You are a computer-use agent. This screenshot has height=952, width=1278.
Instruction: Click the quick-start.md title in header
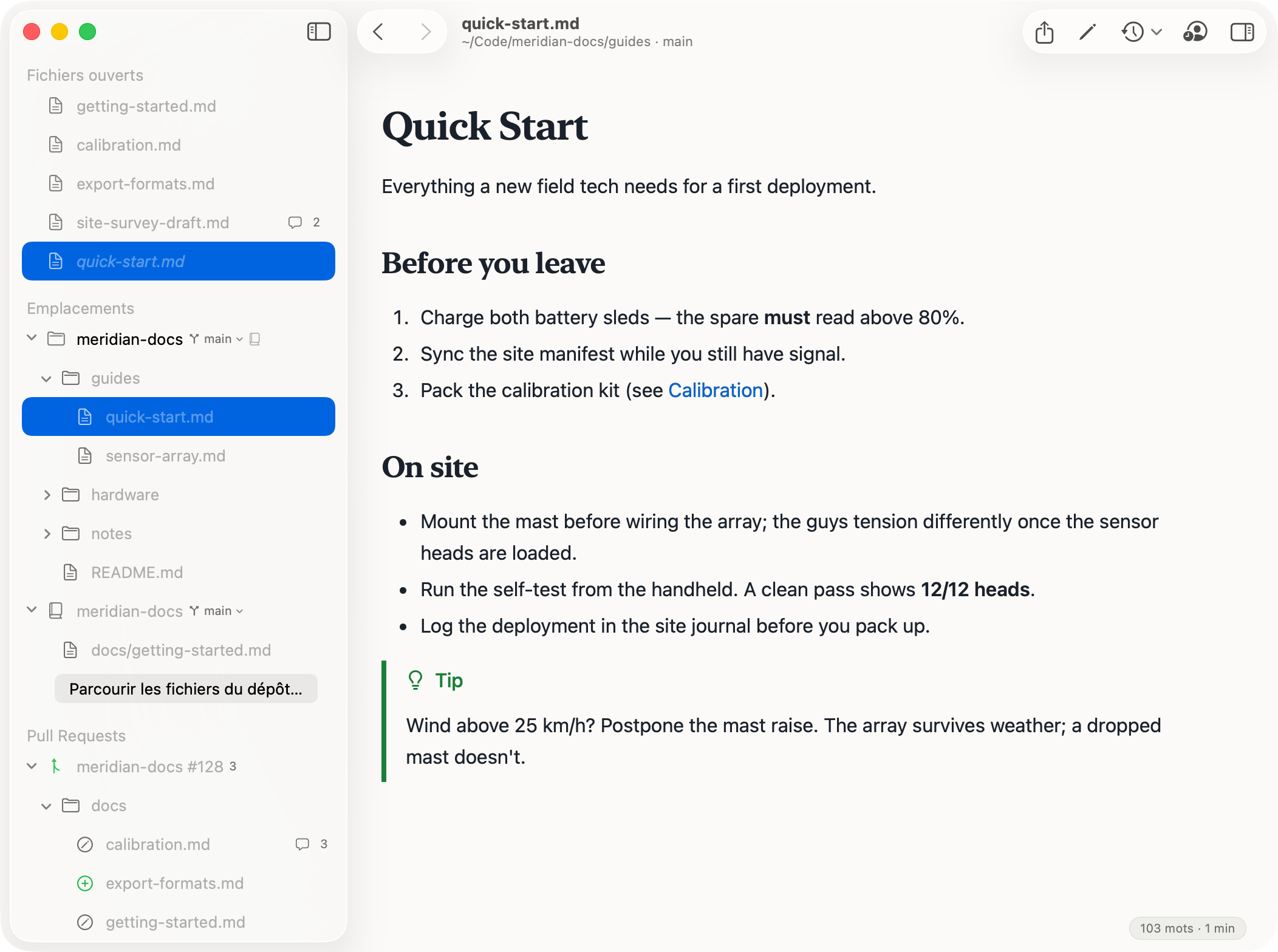(521, 24)
